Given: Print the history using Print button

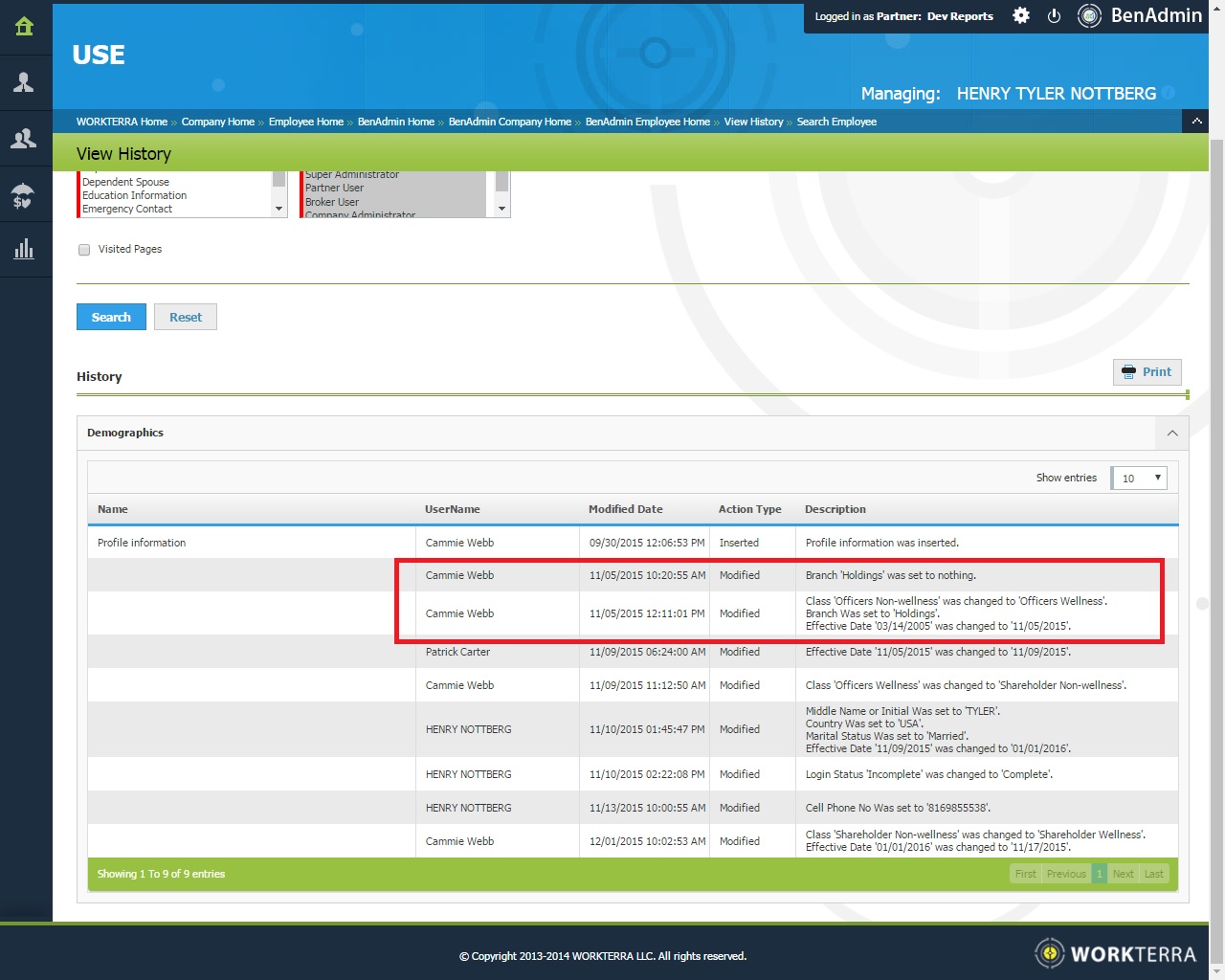Looking at the screenshot, I should coord(1147,372).
